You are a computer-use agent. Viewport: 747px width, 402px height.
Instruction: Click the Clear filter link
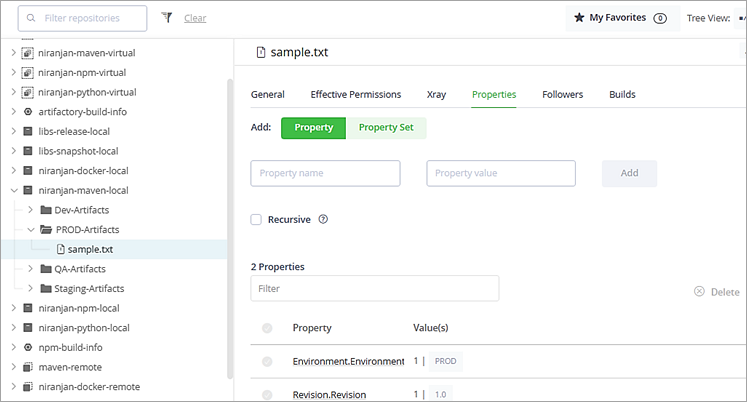pos(195,18)
